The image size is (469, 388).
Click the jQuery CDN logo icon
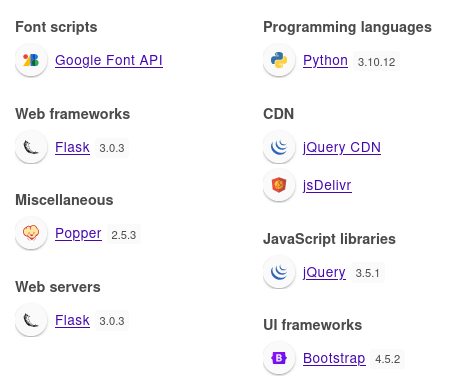coord(279,147)
